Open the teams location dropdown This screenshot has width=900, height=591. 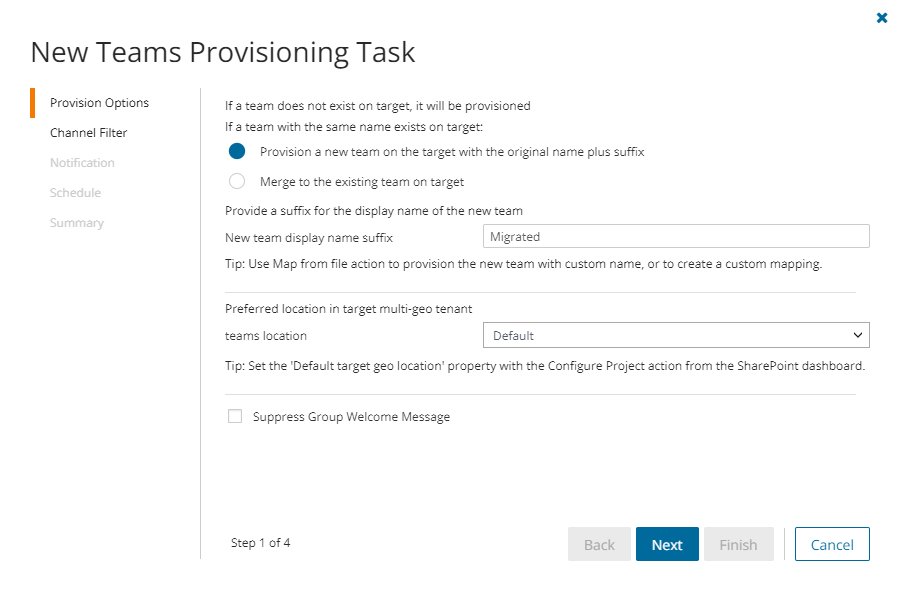(675, 336)
